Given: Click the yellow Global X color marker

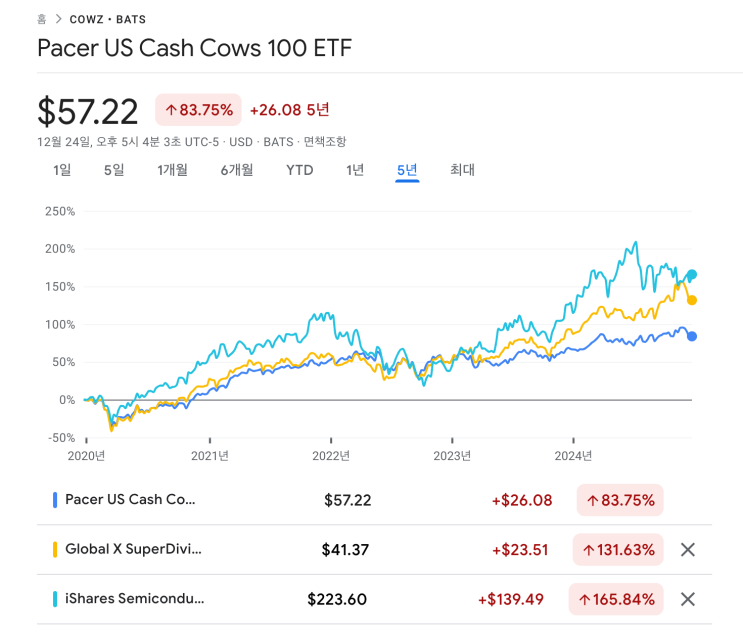Looking at the screenshot, I should click(54, 549).
